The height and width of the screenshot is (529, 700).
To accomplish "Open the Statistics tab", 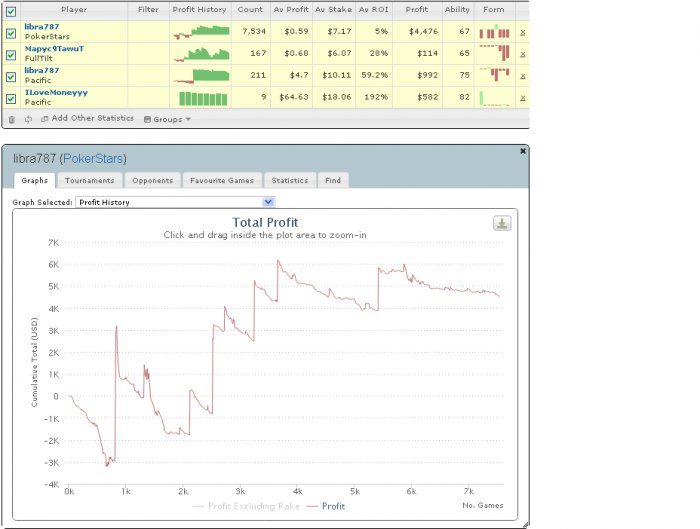I will click(x=290, y=180).
